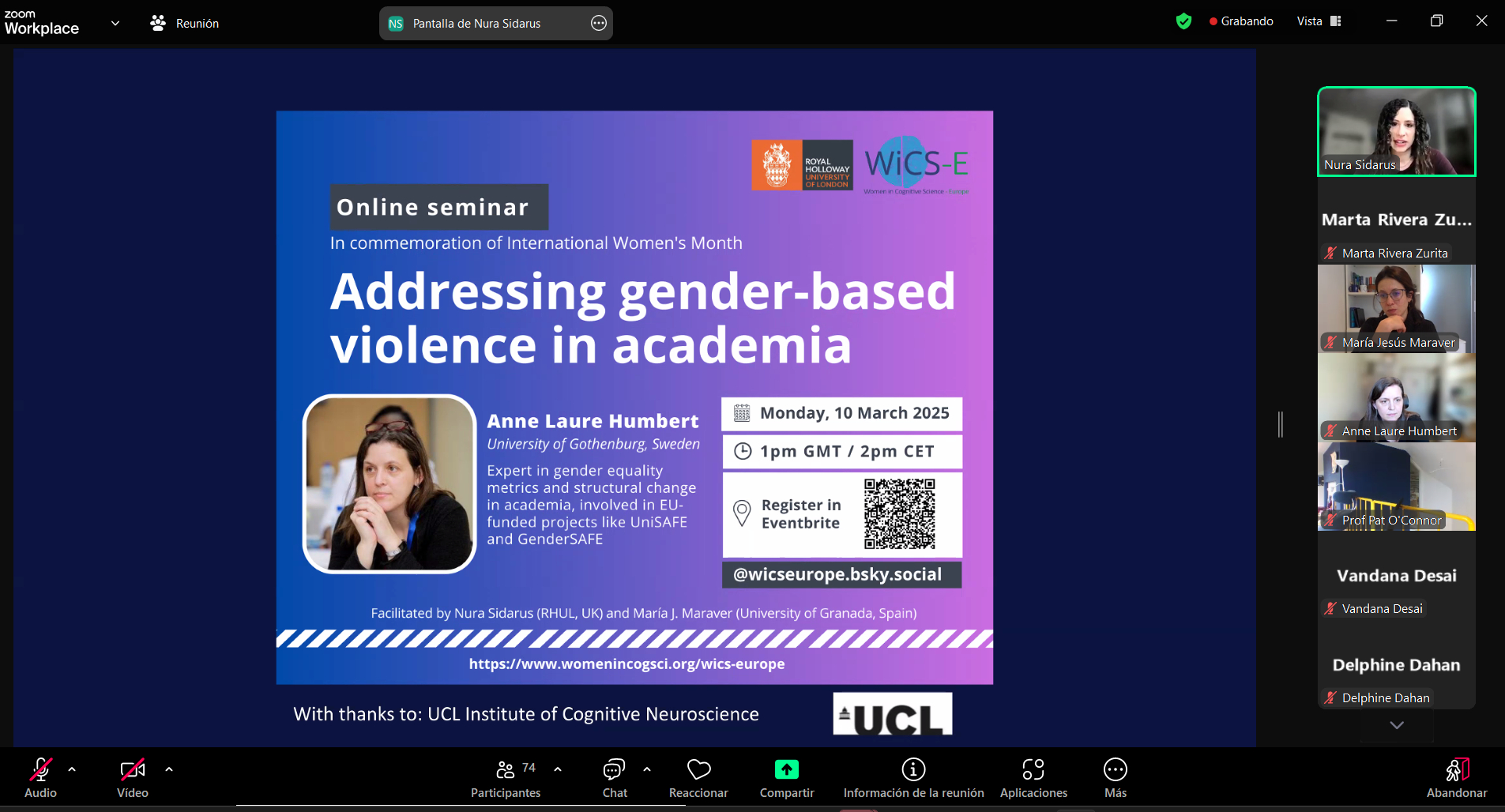This screenshot has width=1505, height=812.
Task: Open the Más options menu
Action: tap(1115, 778)
